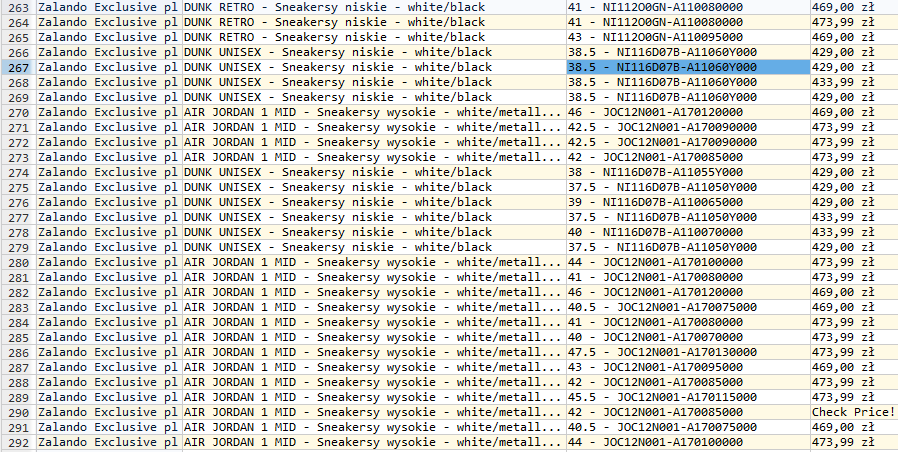Click 'DUNK UNISEX' product cell in row 276

(x=375, y=202)
